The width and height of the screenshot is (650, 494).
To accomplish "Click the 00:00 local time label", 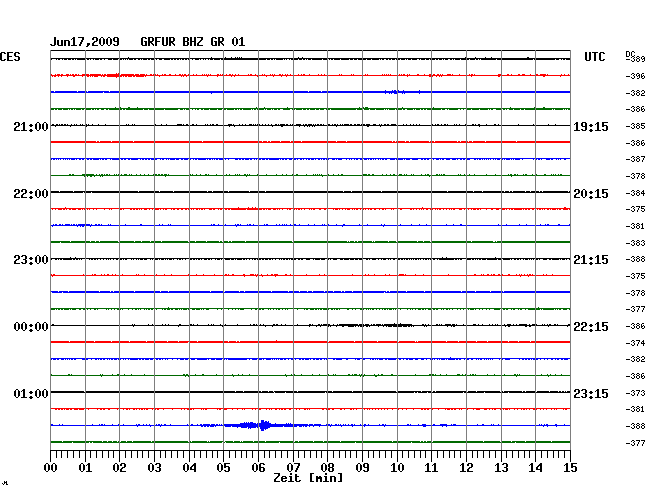I will point(31,327).
